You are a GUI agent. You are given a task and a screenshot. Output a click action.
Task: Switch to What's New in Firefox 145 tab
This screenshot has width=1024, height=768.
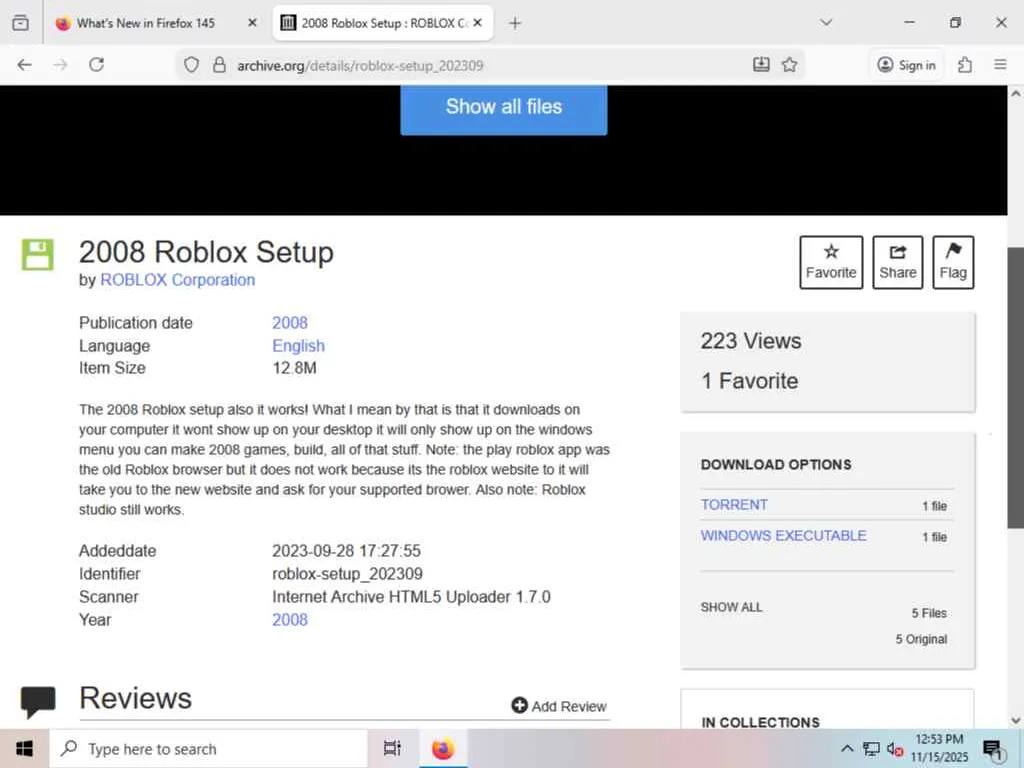[145, 23]
